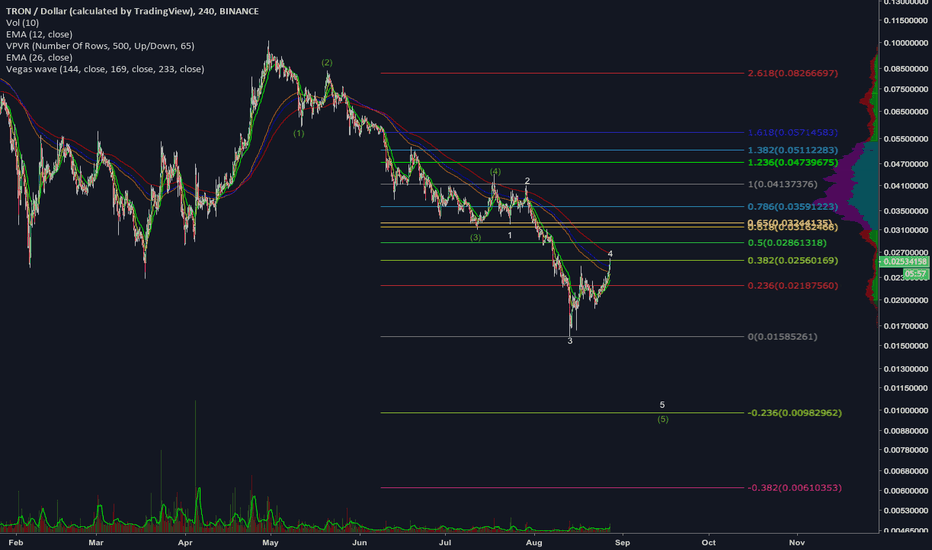This screenshot has height=550, width=932.
Task: Click the Jul label on time axis
Action: pyautogui.click(x=445, y=542)
